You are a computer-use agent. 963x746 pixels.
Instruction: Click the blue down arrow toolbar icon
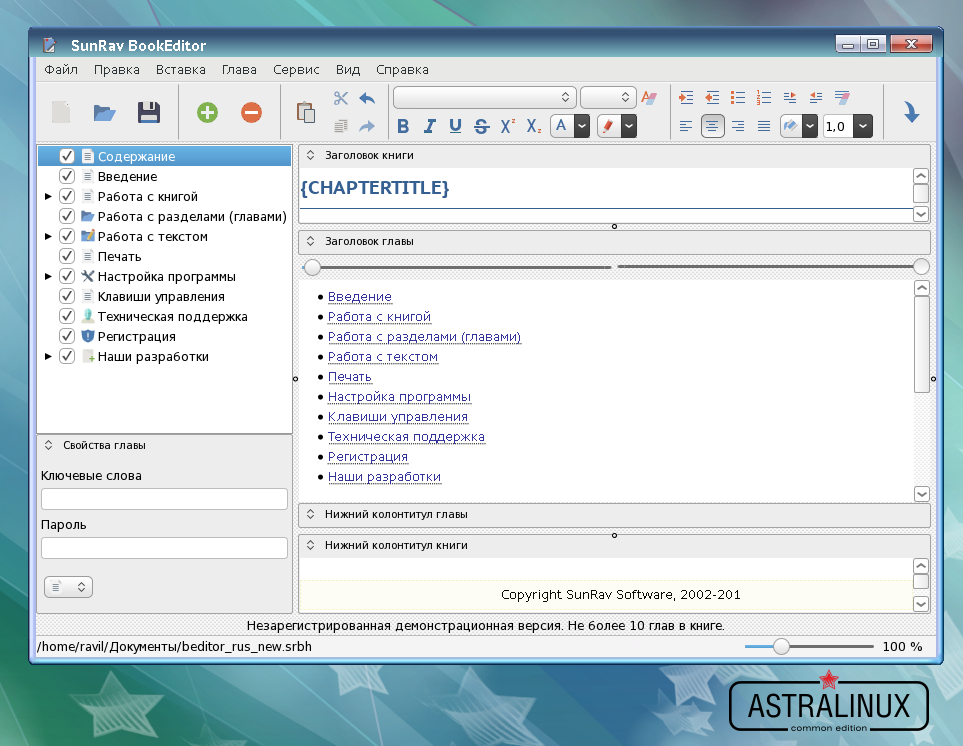point(911,112)
